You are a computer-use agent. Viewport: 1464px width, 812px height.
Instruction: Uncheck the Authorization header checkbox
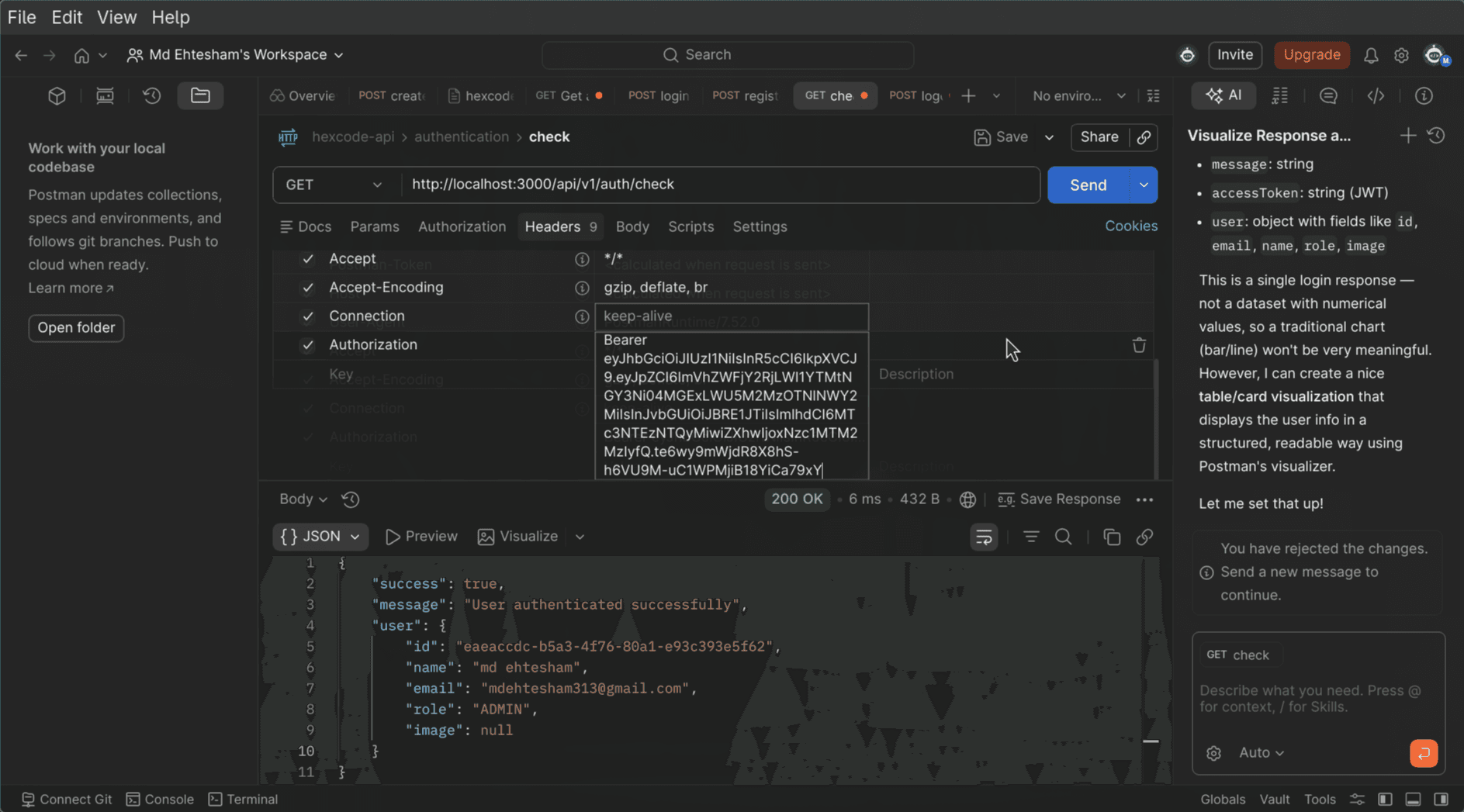(308, 345)
